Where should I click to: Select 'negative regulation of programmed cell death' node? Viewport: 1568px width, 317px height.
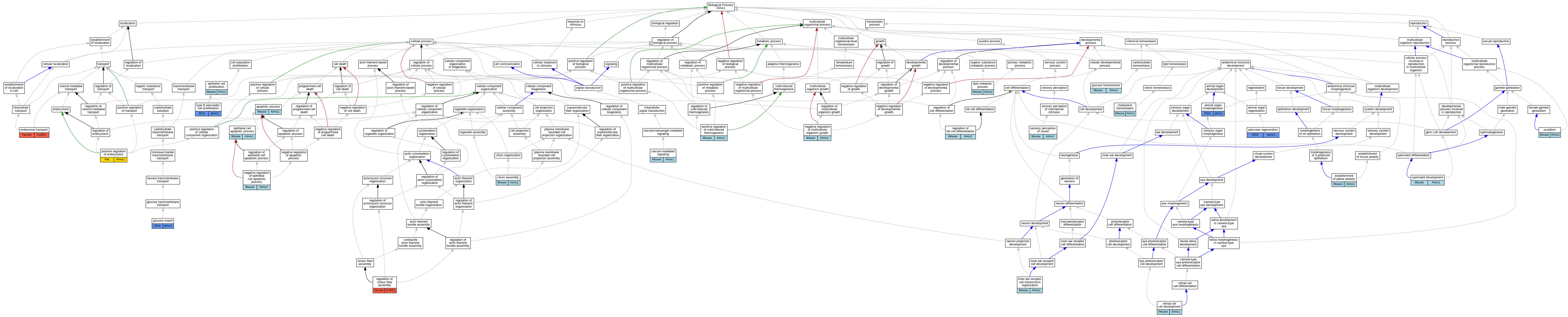coord(328,132)
